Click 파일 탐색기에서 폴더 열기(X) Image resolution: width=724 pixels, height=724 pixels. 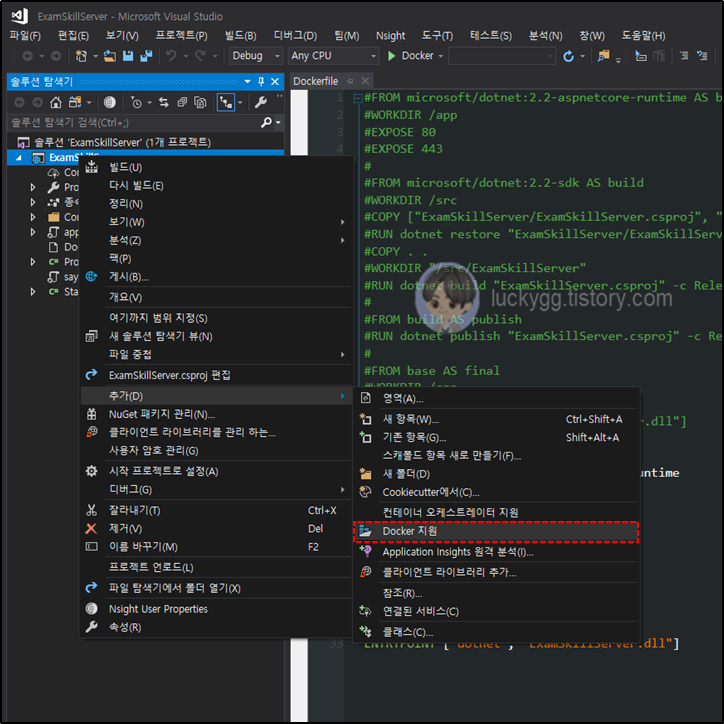point(216,588)
